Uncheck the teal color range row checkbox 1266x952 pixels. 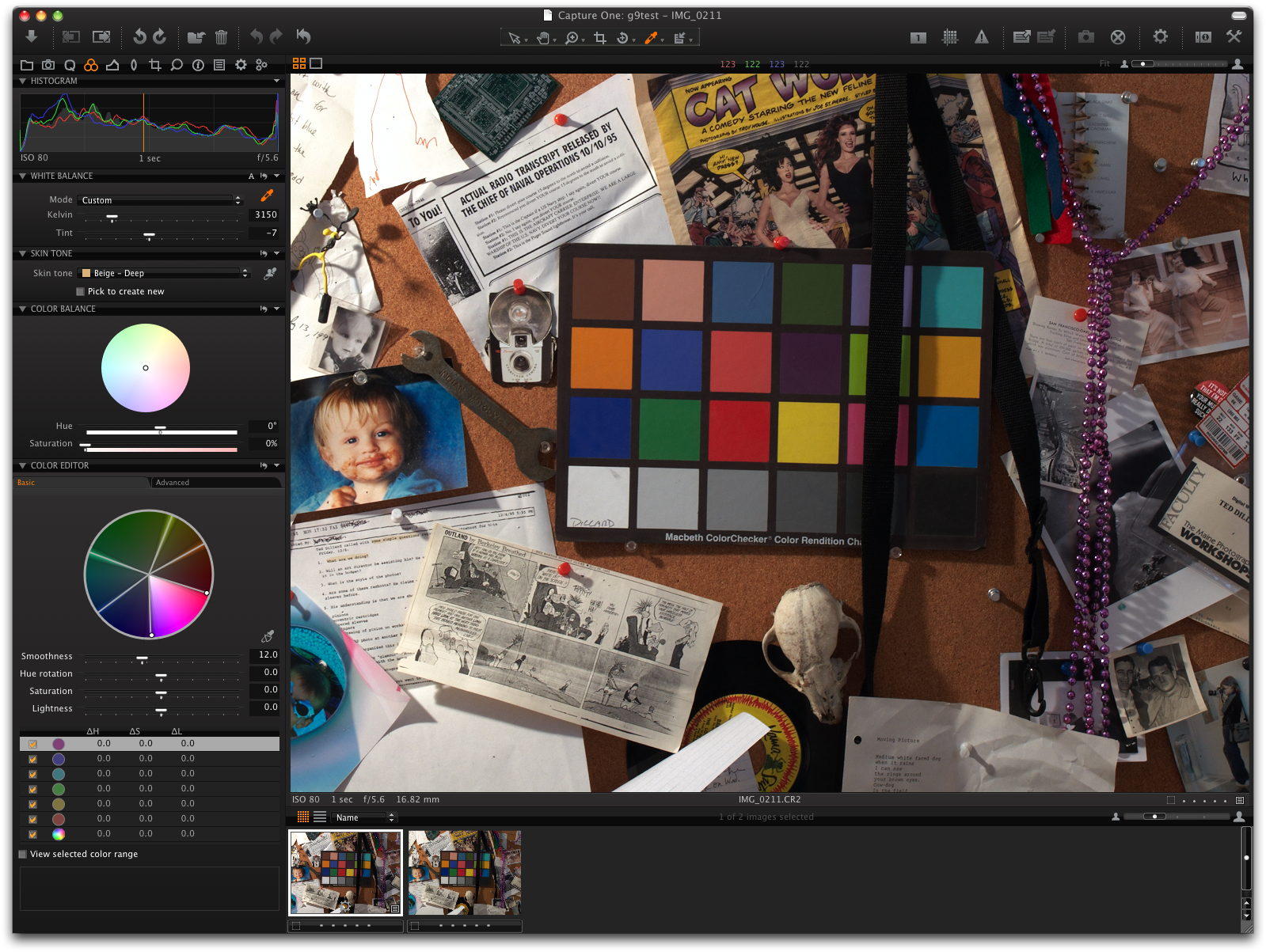(x=32, y=774)
